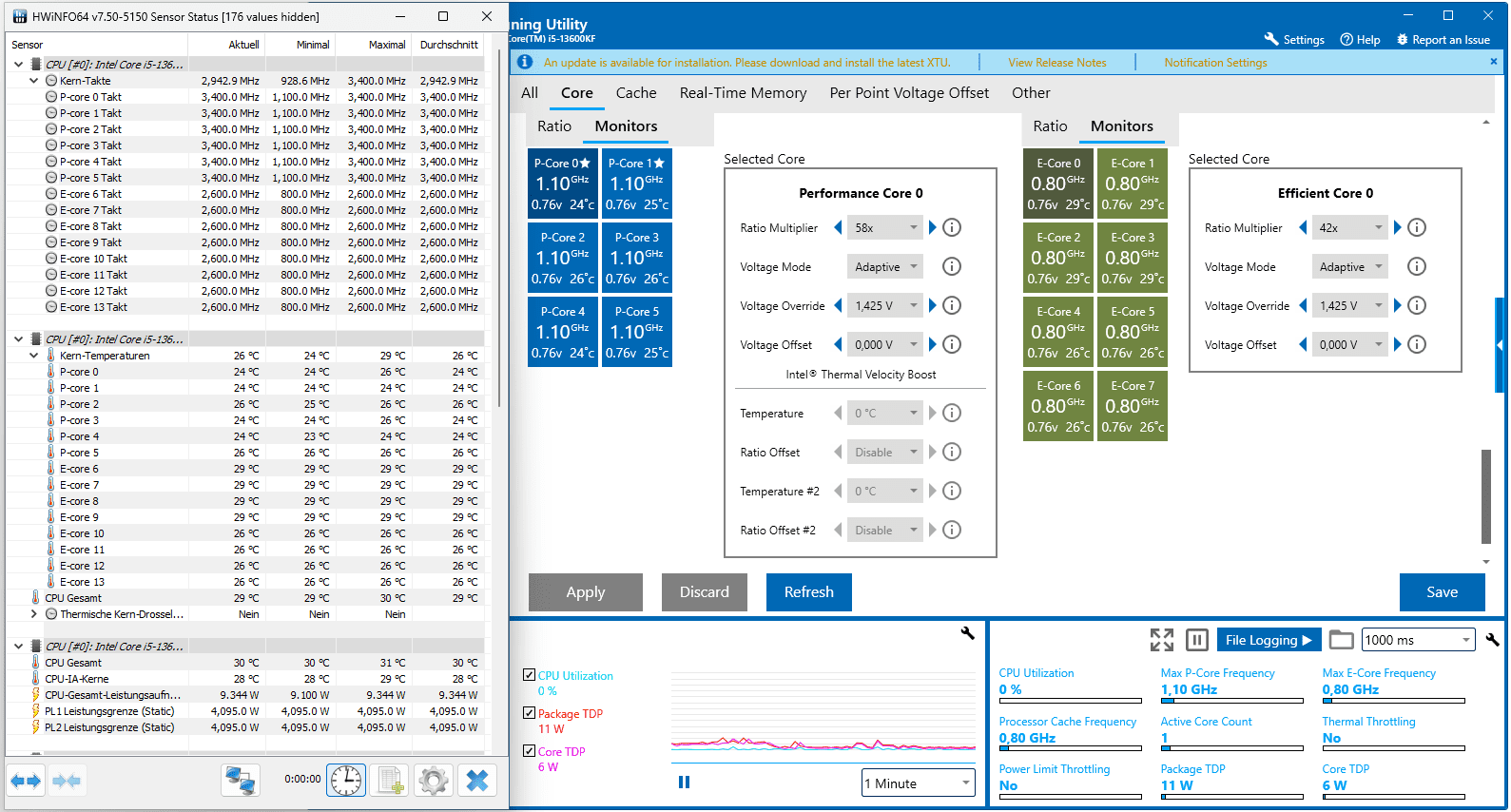Switch to the Cache tab
1511x812 pixels.
tap(636, 92)
